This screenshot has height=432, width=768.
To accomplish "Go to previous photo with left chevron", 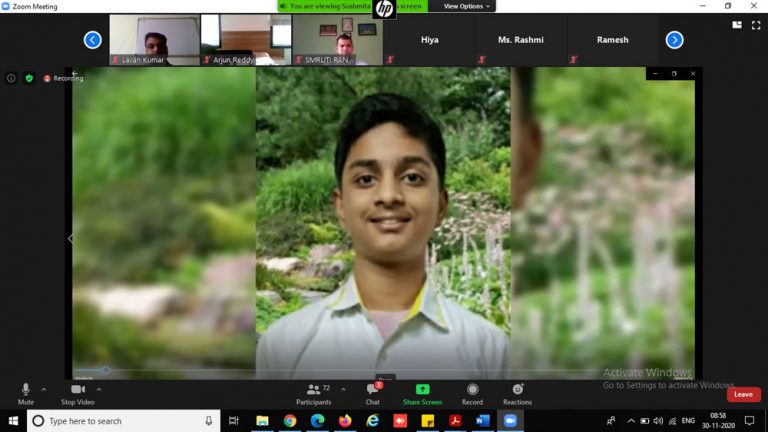I will tap(70, 239).
